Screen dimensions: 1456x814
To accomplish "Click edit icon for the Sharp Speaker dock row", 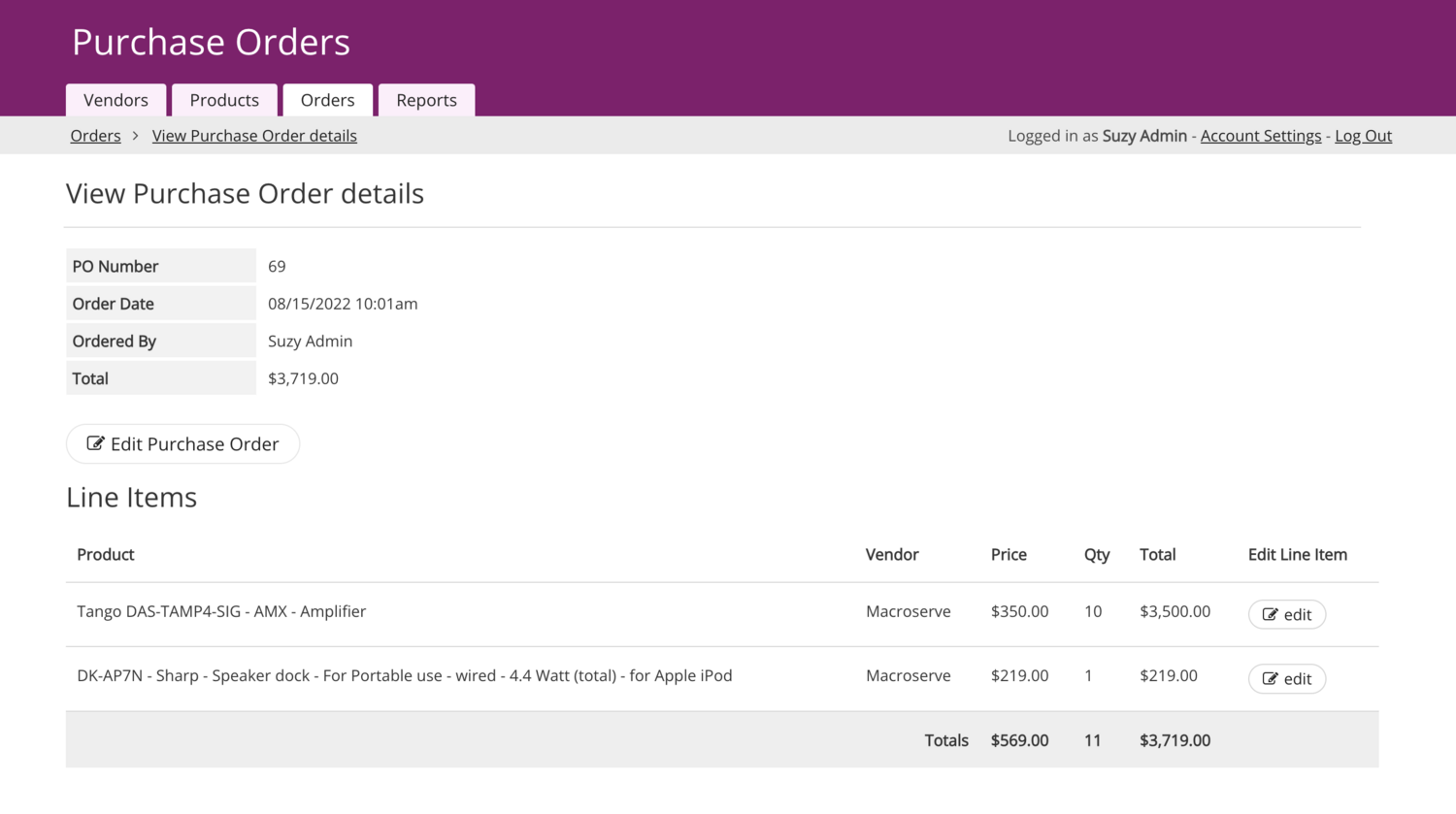I will pos(1270,679).
